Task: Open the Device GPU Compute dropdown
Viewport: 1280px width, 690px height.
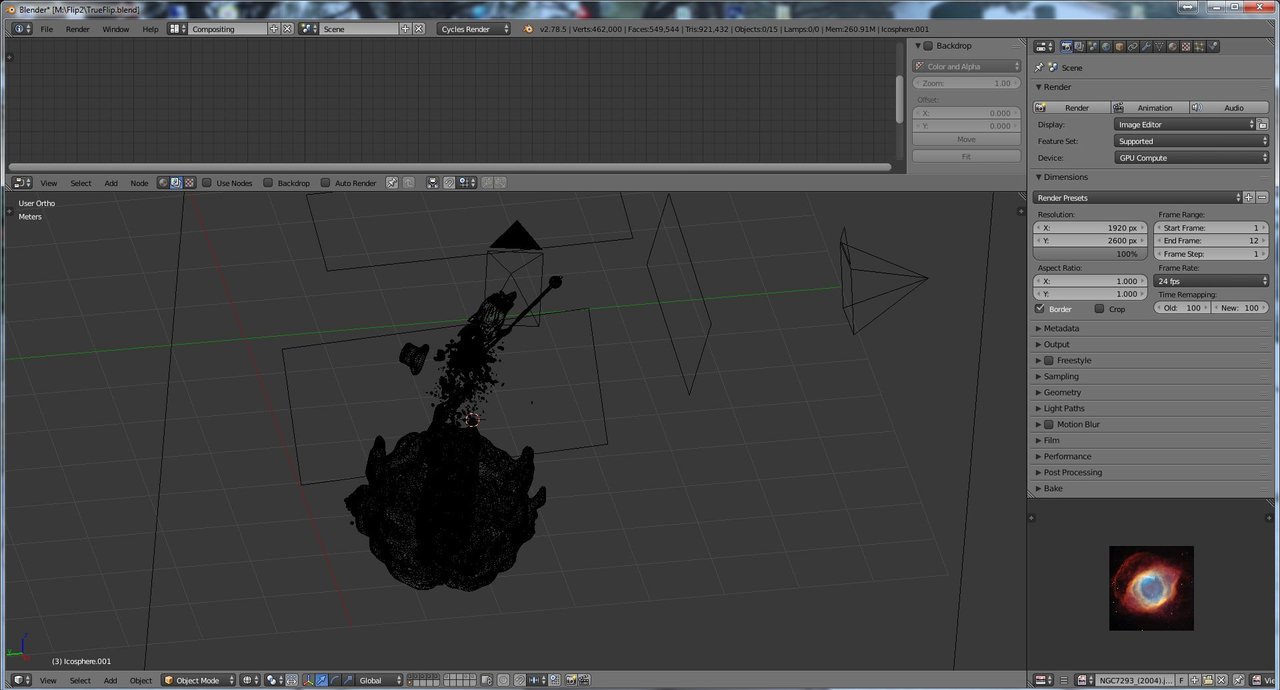Action: pyautogui.click(x=1192, y=158)
